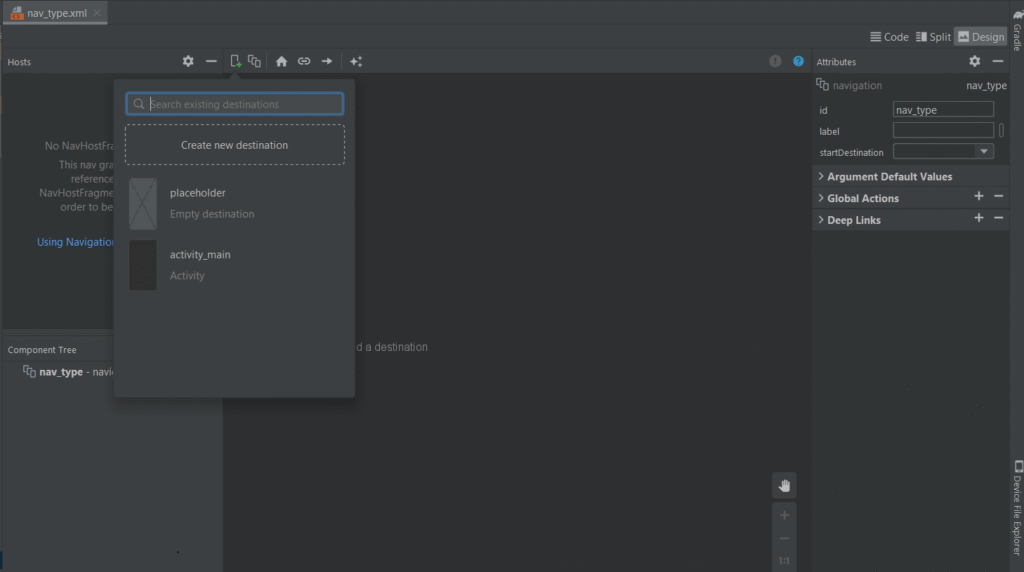The image size is (1024, 572).
Task: Remove a Global Action with minus
Action: [999, 197]
